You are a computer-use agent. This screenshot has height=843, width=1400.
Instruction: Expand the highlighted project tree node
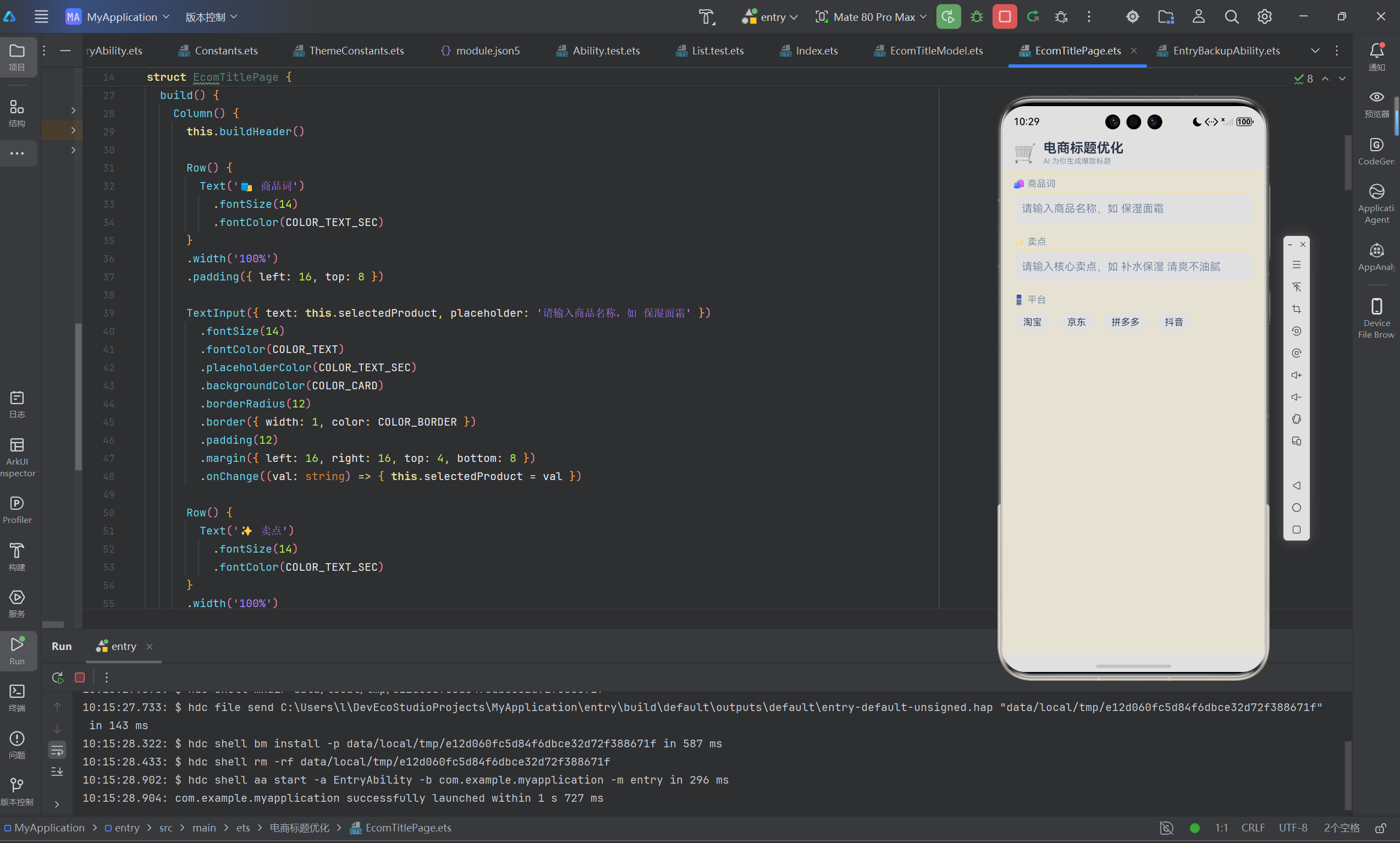click(73, 130)
